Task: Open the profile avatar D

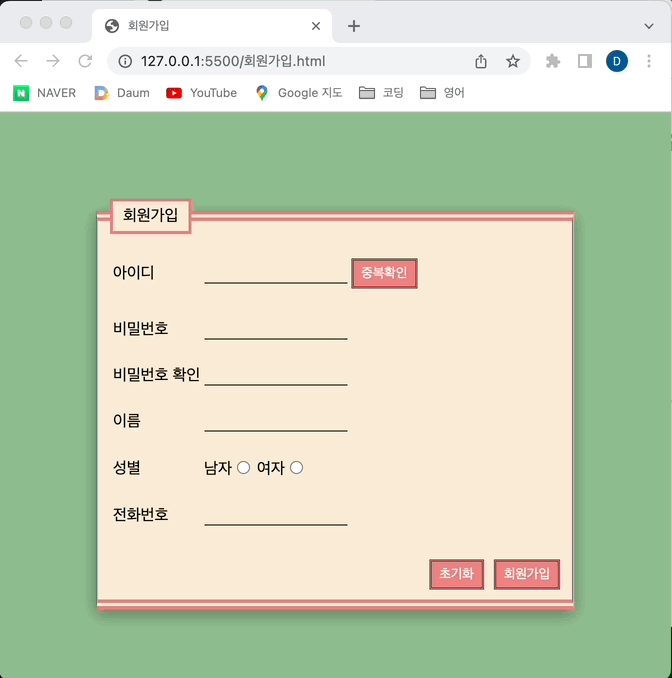Action: pos(617,61)
